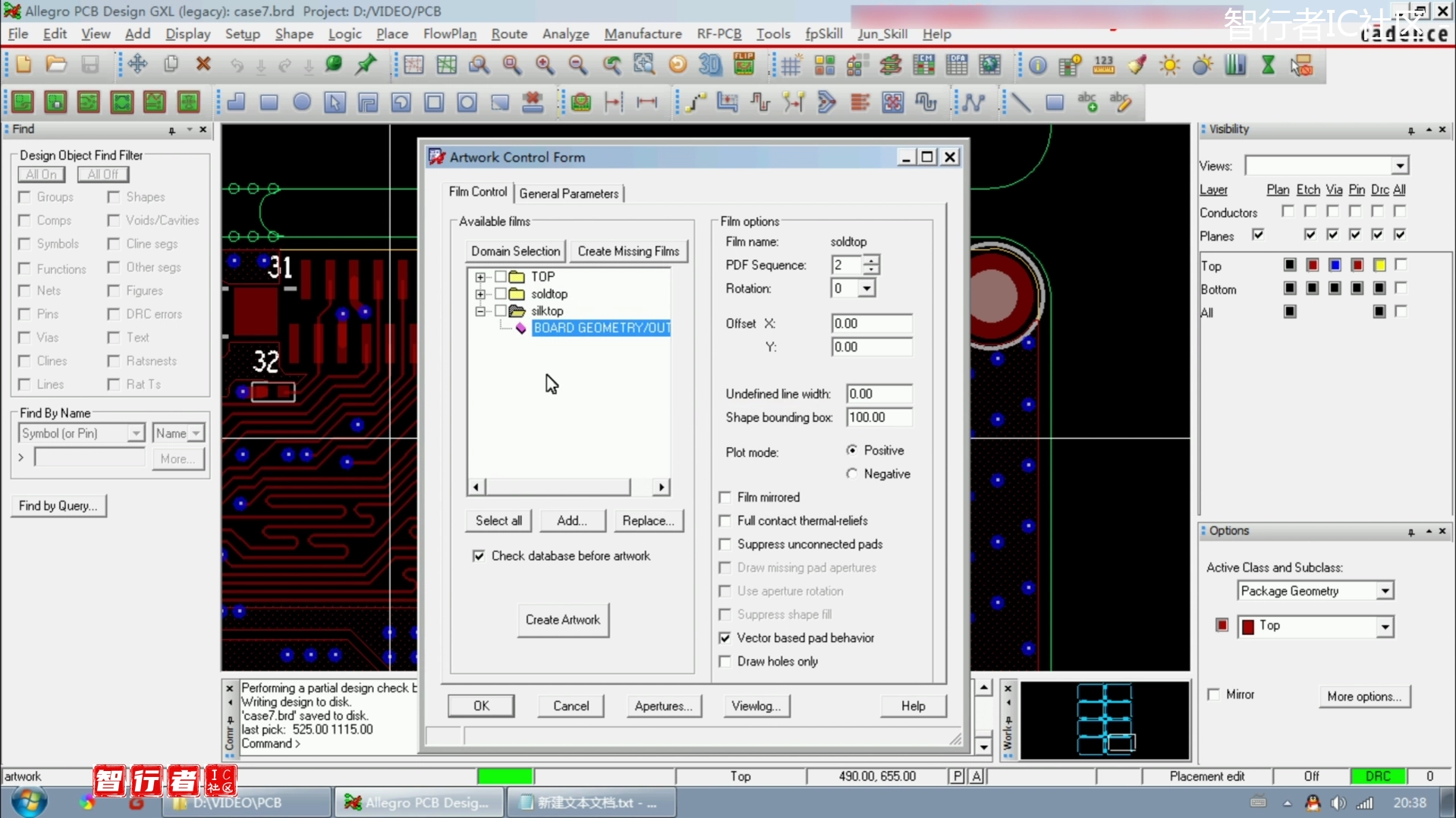The image size is (1456, 818).
Task: Click the Select all button
Action: pyautogui.click(x=498, y=521)
